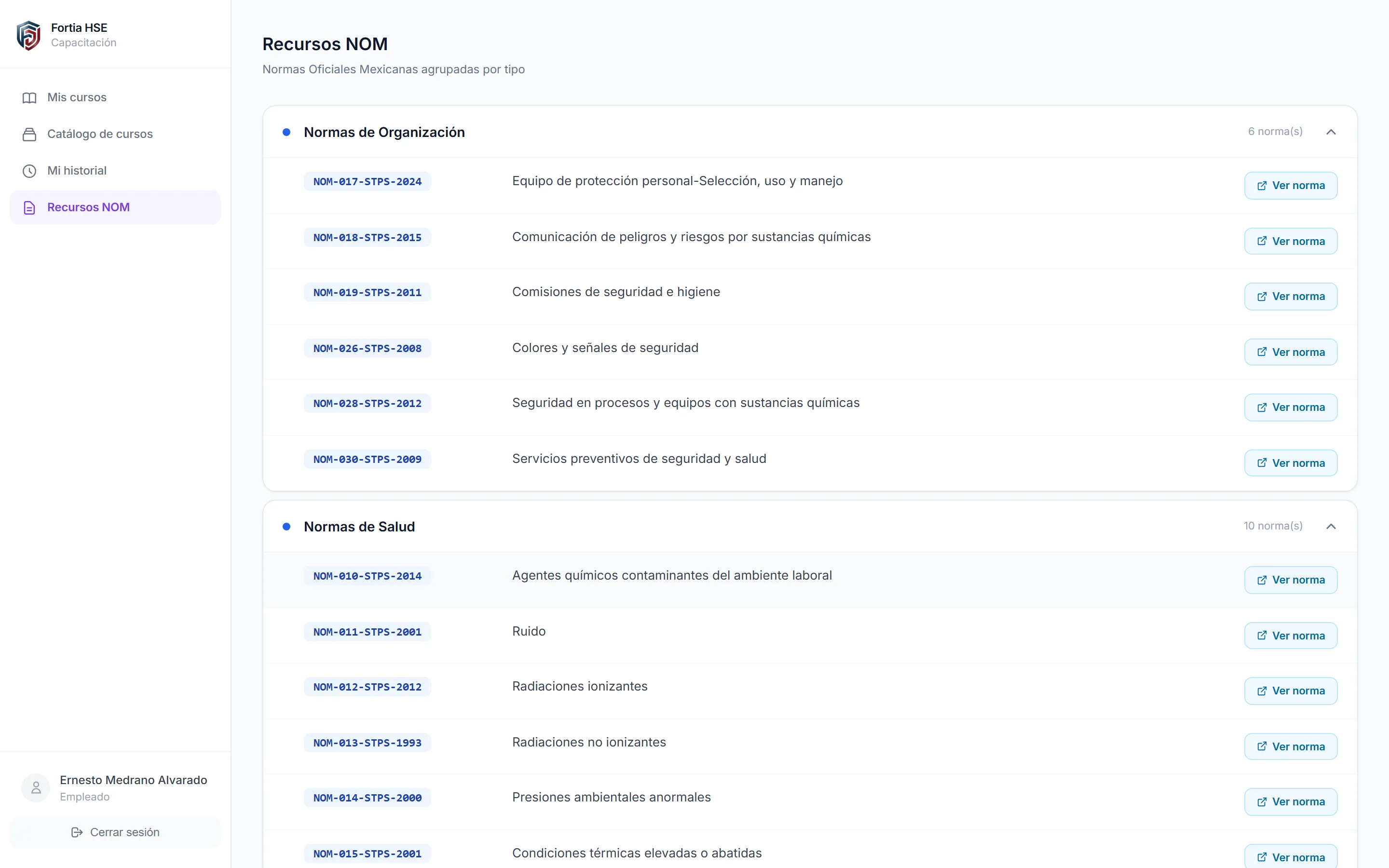Click the NOM-018-STPS-2015 code badge
This screenshot has height=868, width=1389.
click(368, 237)
